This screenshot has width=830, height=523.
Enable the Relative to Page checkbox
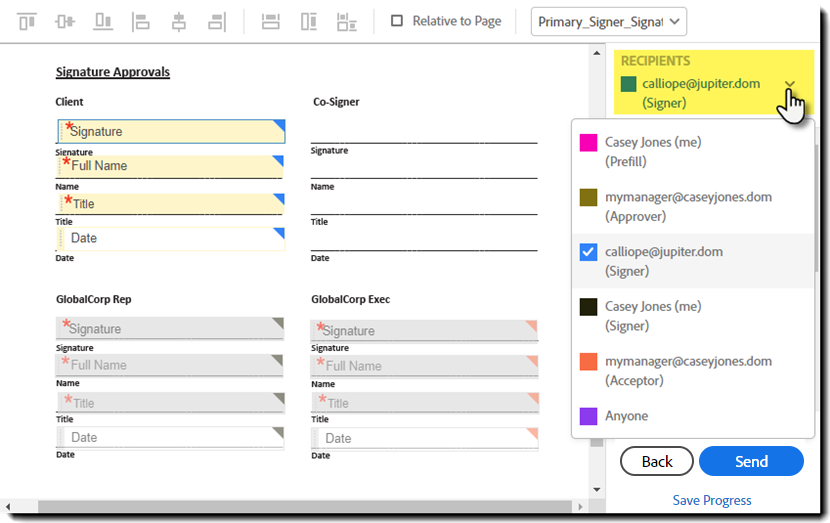click(x=397, y=21)
